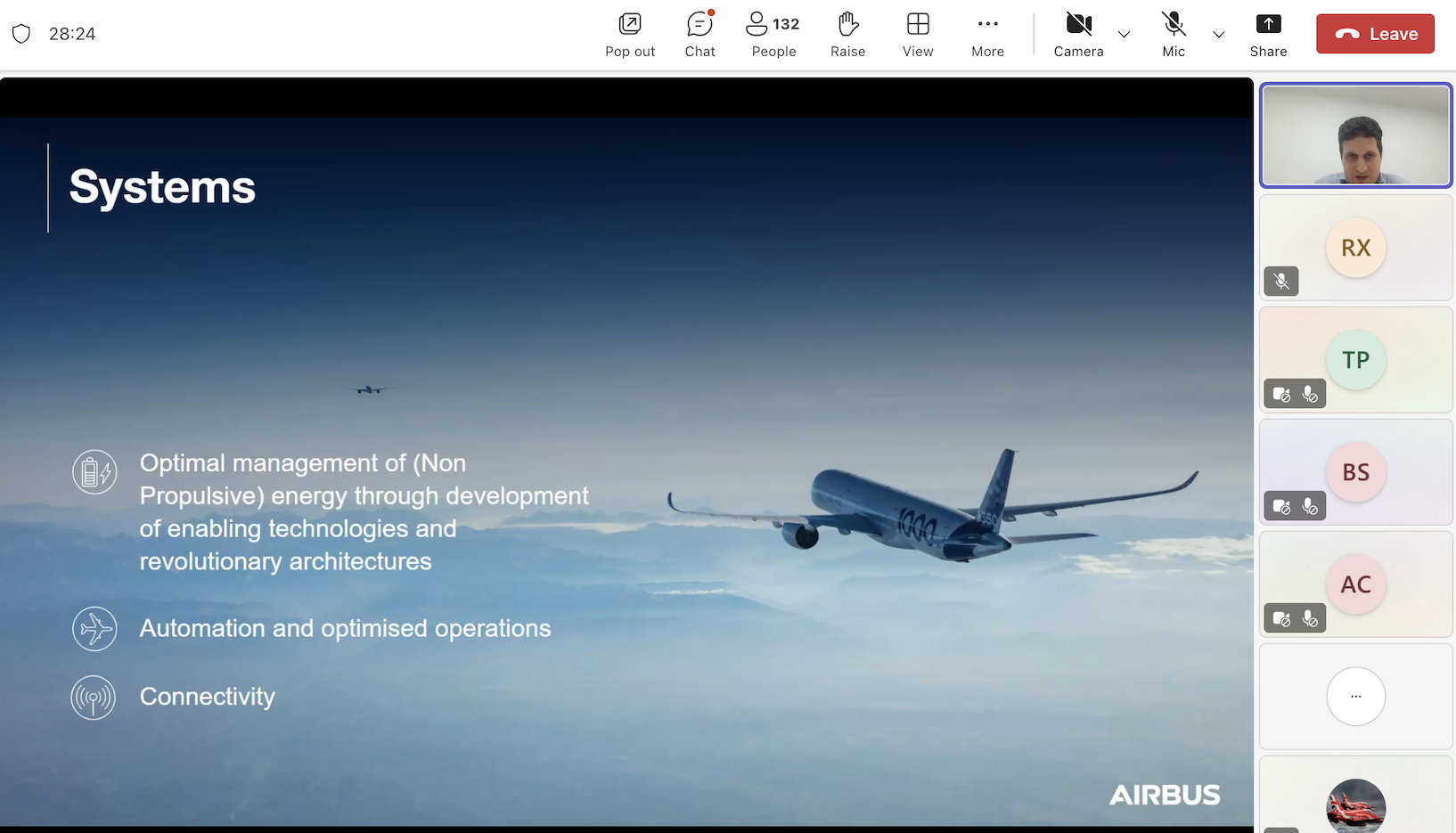Select the speaker's video thumbnail
The width and height of the screenshot is (1456, 833).
coord(1355,135)
